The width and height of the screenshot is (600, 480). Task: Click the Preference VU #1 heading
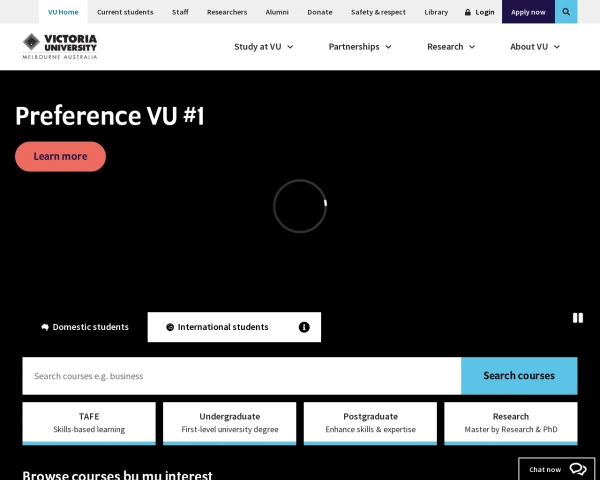click(110, 116)
